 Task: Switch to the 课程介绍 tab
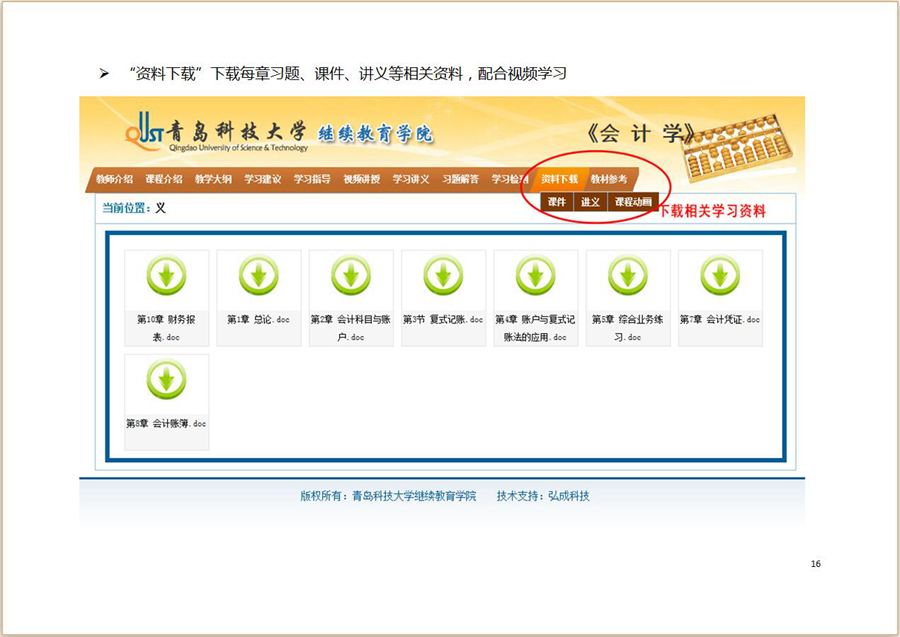click(164, 179)
